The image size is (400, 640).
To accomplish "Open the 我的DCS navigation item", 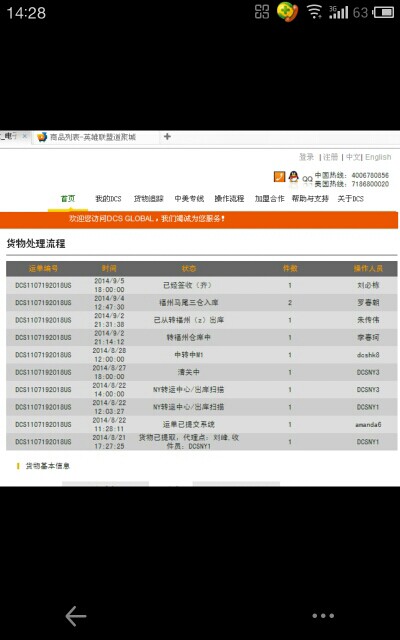I will pyautogui.click(x=108, y=199).
